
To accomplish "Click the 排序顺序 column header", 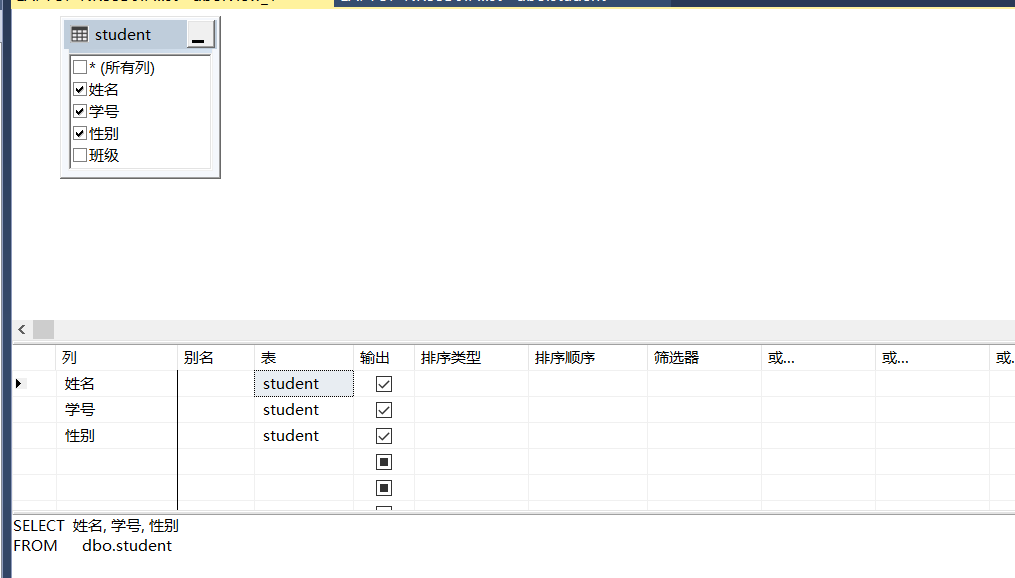I will [588, 357].
